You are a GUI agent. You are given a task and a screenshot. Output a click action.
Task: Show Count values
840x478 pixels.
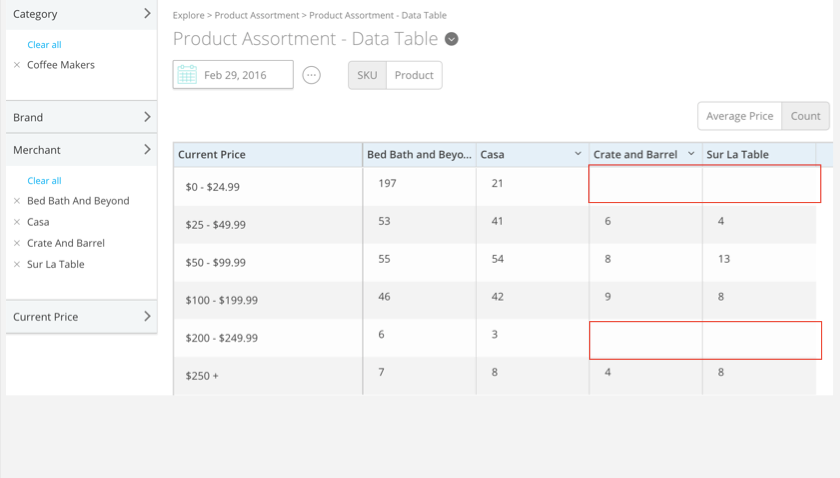point(805,116)
